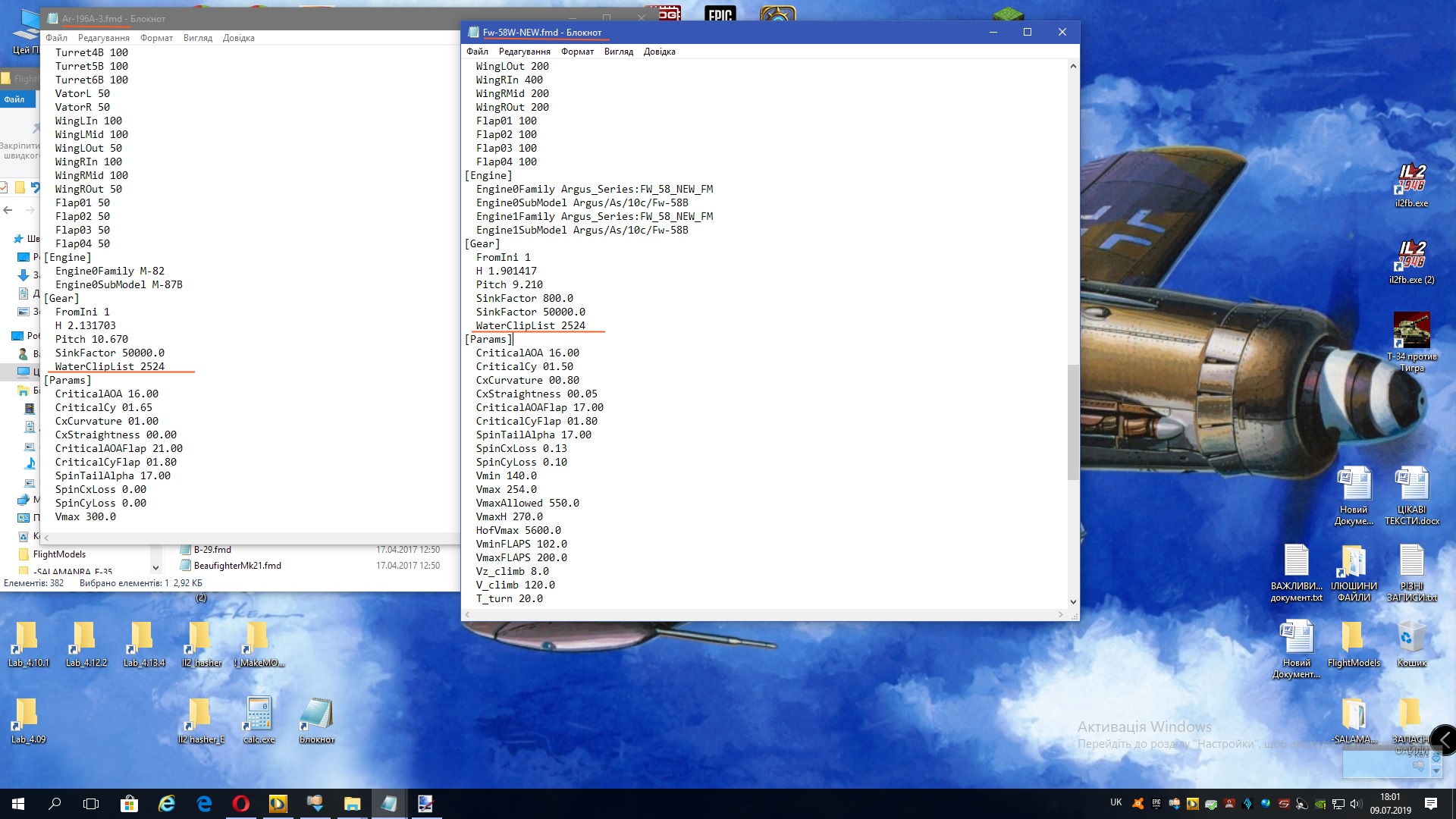
Task: Click the UK language indicator
Action: 1116,802
